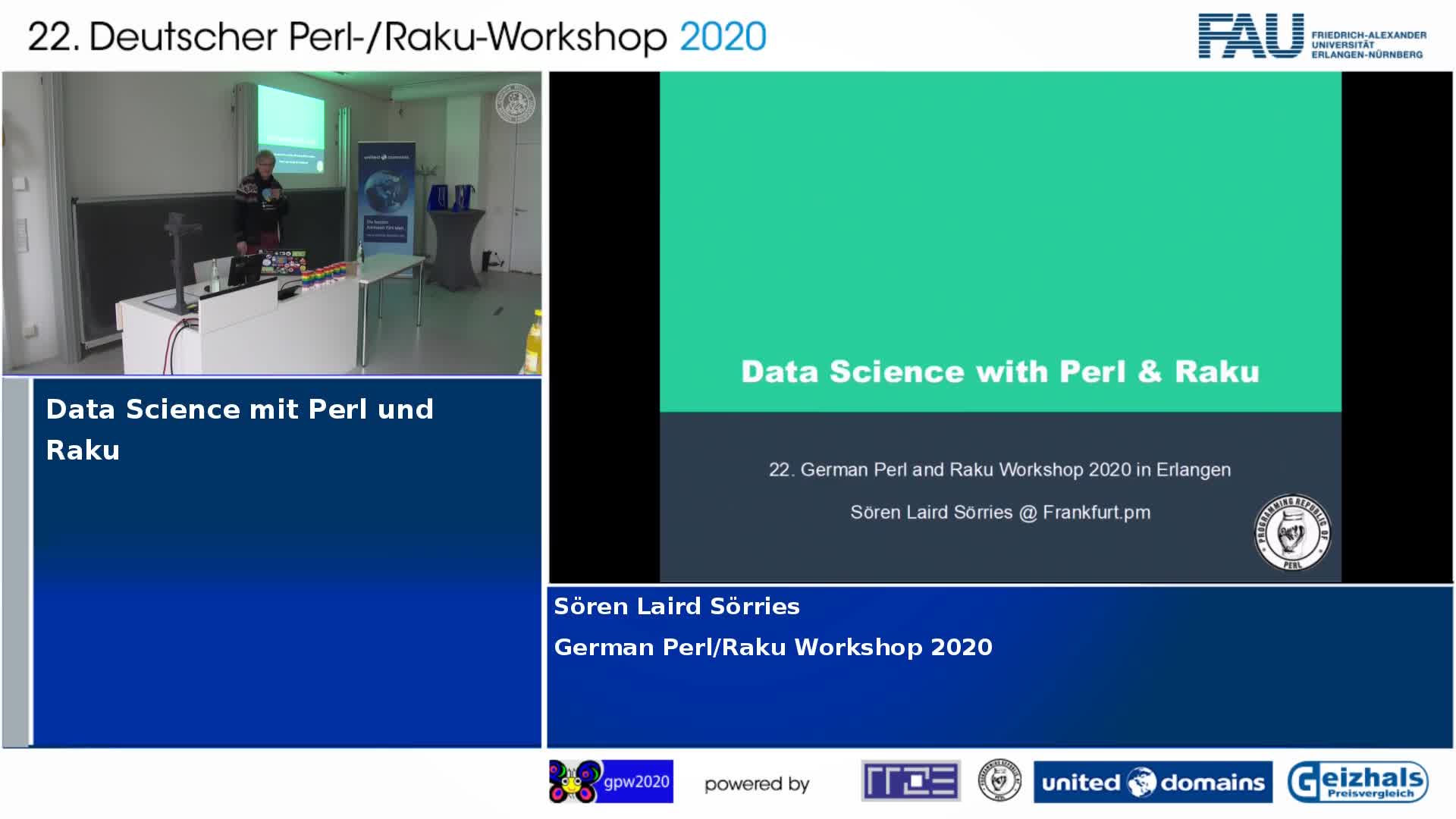Image resolution: width=1456 pixels, height=819 pixels.
Task: Click the gray vertical bar beside title panel
Action: tap(16, 563)
